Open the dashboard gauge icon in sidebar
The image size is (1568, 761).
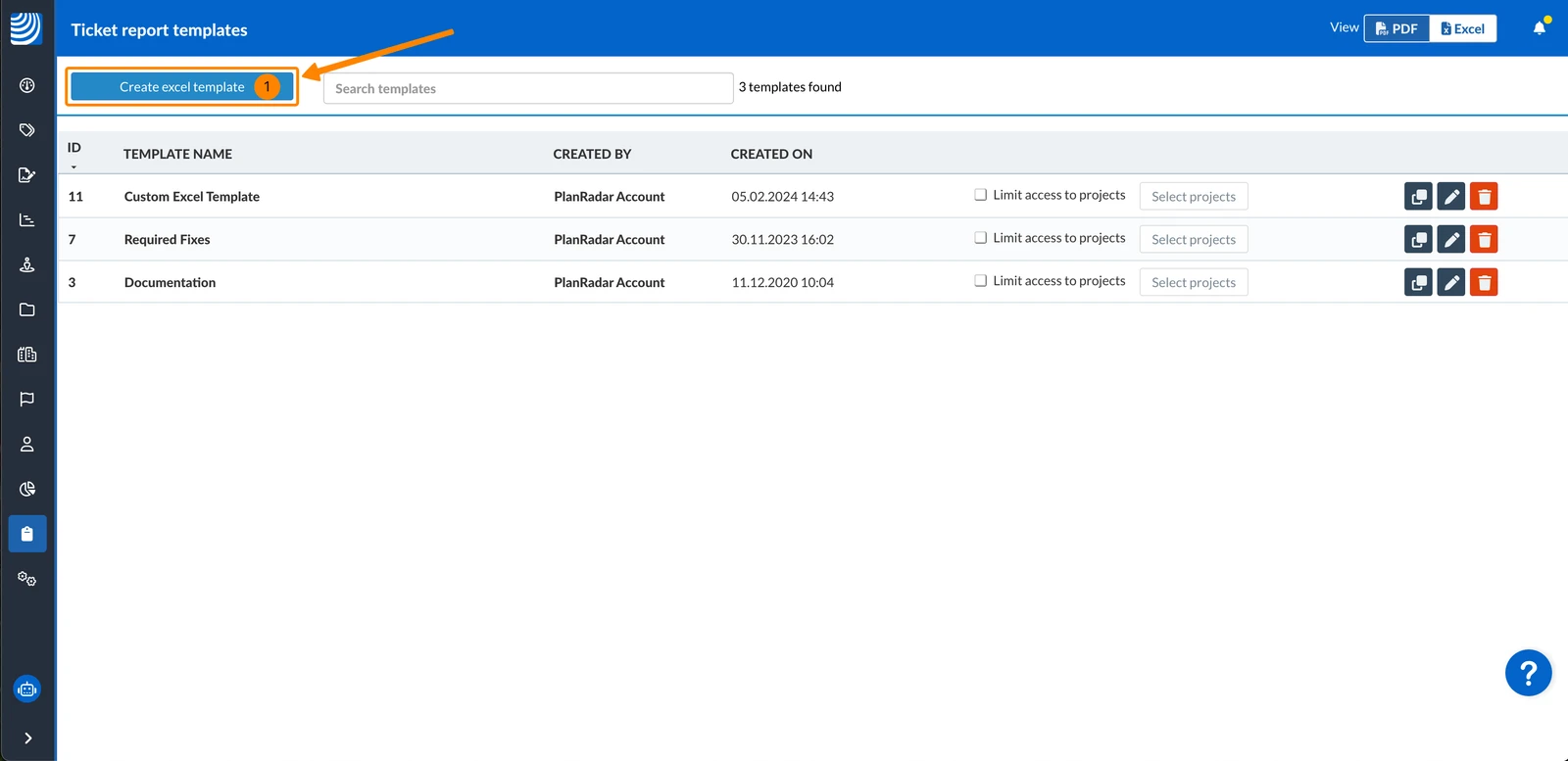(27, 85)
